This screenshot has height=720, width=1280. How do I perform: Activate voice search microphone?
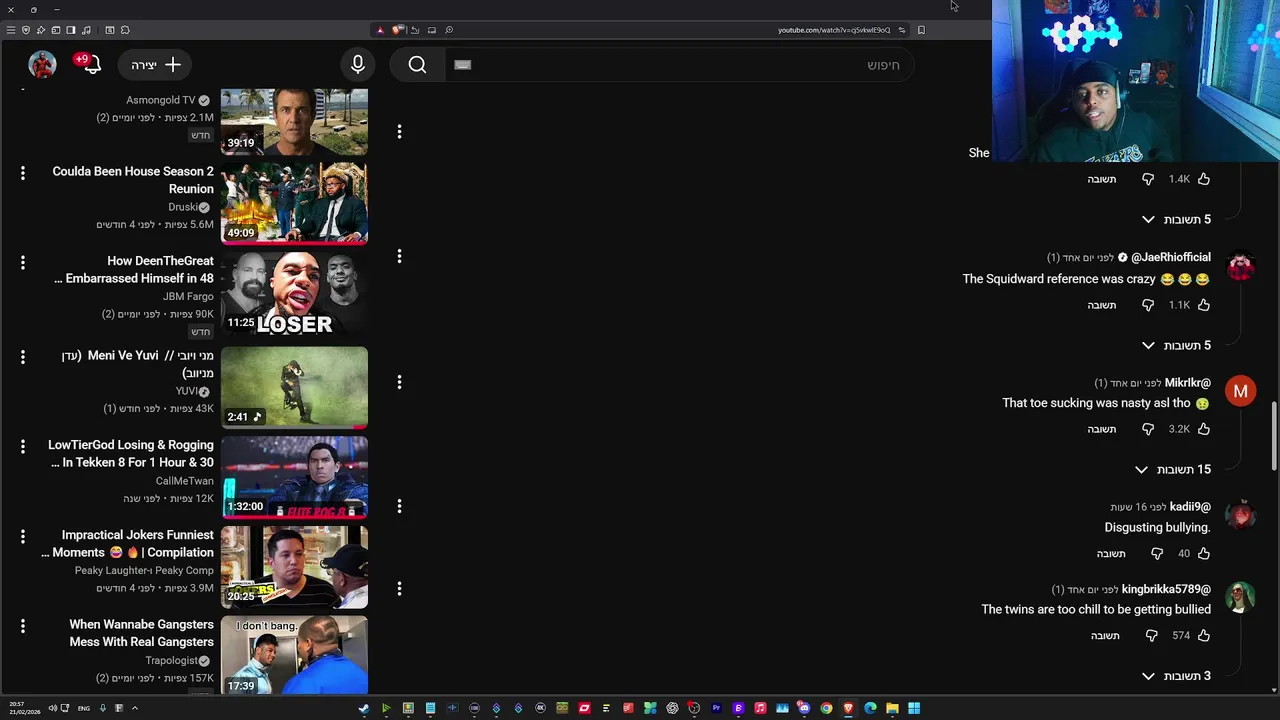pyautogui.click(x=358, y=65)
